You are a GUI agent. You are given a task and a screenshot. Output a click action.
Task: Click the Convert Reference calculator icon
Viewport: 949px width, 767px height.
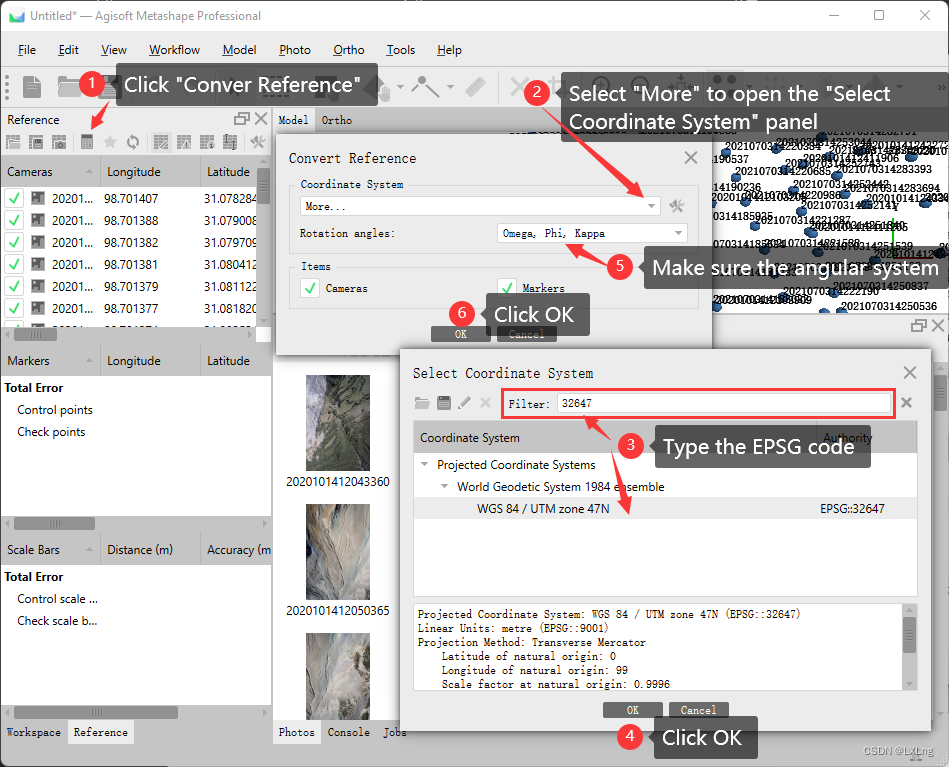[x=87, y=142]
